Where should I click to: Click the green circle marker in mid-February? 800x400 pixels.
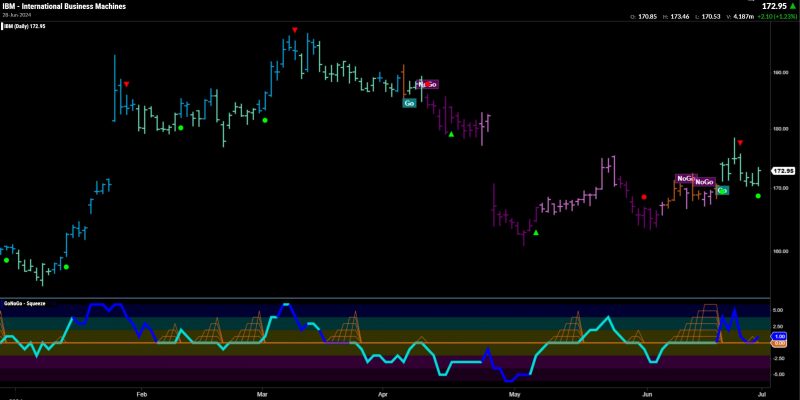click(x=180, y=128)
